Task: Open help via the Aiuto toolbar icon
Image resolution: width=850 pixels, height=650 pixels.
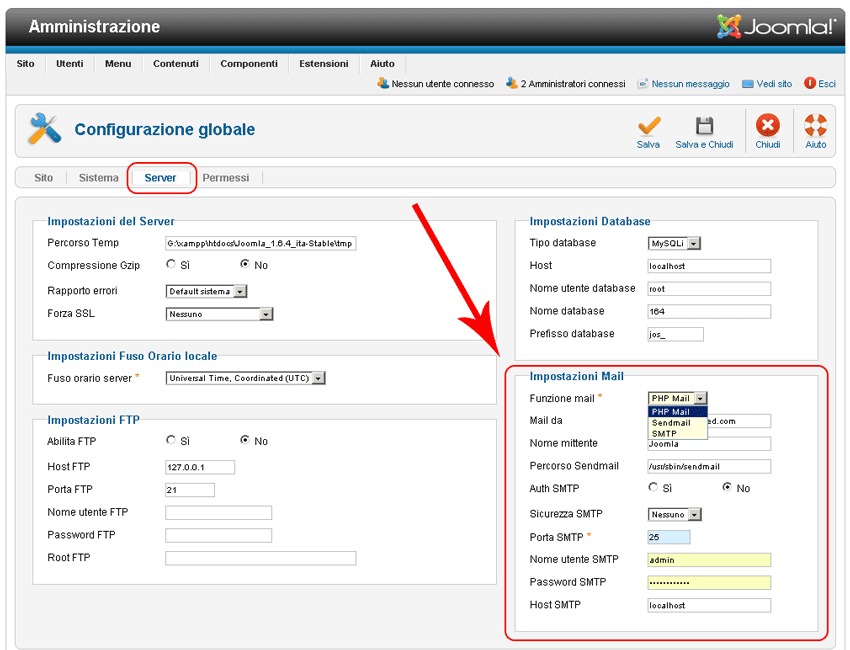Action: pyautogui.click(x=815, y=123)
